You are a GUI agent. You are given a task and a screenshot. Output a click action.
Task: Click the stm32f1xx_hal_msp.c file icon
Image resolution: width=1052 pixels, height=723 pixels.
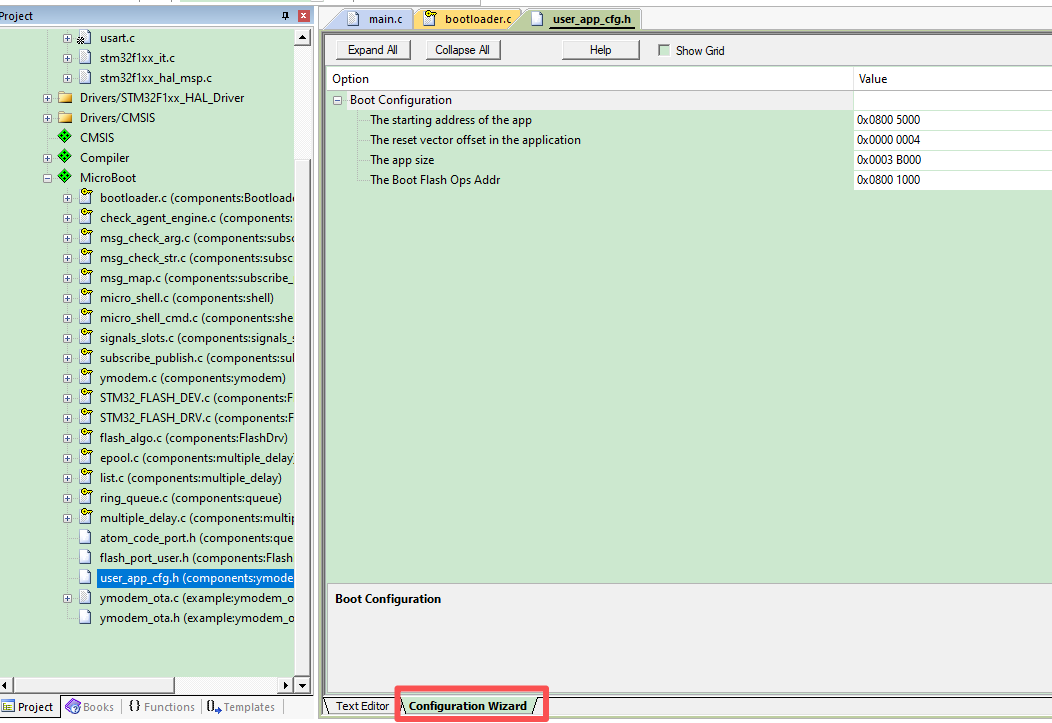click(85, 78)
